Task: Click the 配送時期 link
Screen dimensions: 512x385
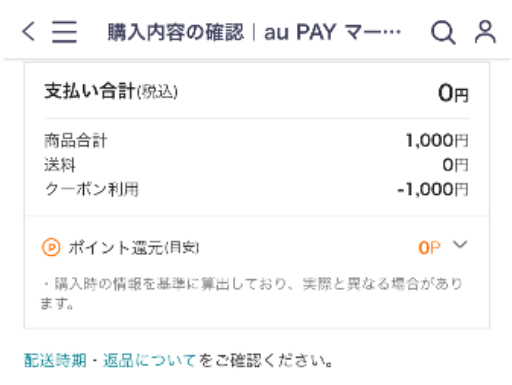Action: [55, 360]
